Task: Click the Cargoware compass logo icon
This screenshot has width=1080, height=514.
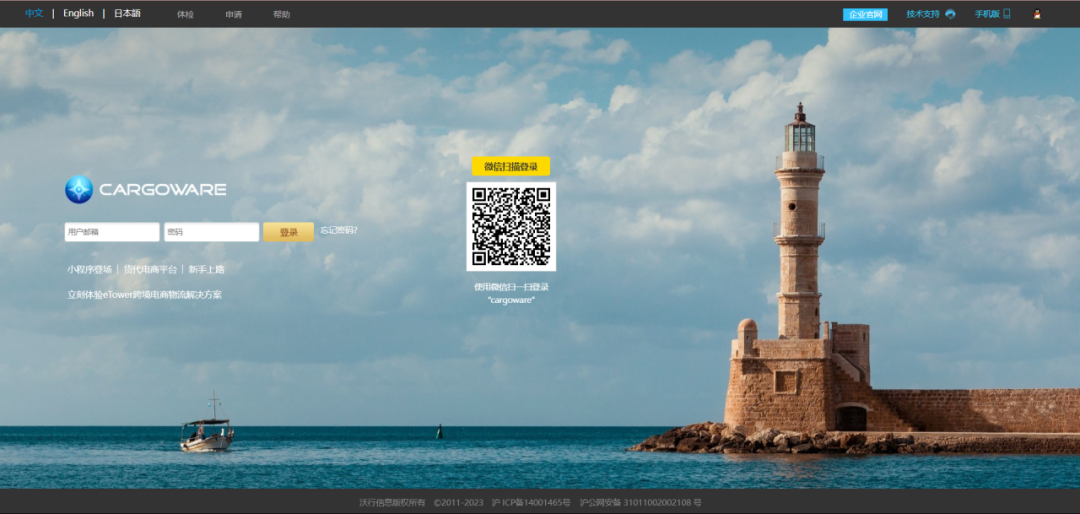Action: tap(79, 189)
